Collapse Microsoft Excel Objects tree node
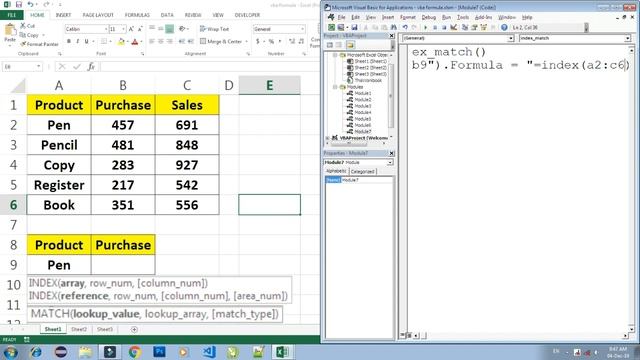The image size is (640, 360). (x=335, y=55)
